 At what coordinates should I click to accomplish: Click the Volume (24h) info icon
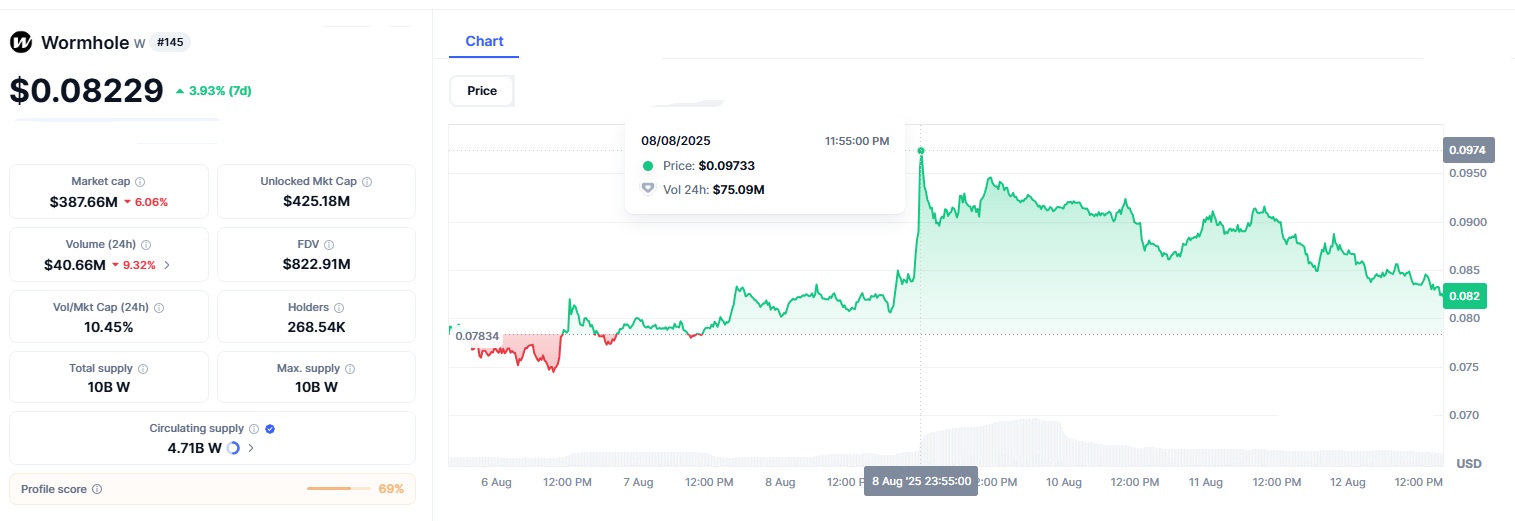tap(146, 245)
